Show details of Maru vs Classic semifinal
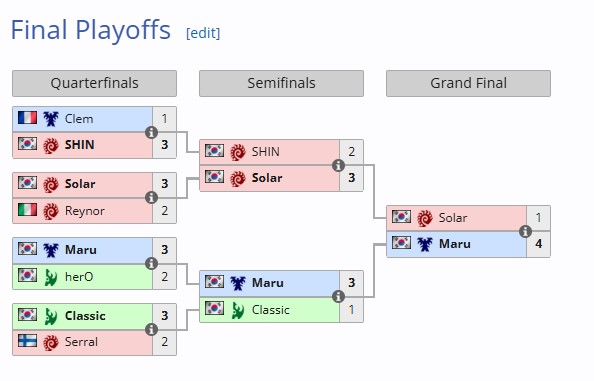Viewport: 594px width, 381px height. (x=338, y=296)
